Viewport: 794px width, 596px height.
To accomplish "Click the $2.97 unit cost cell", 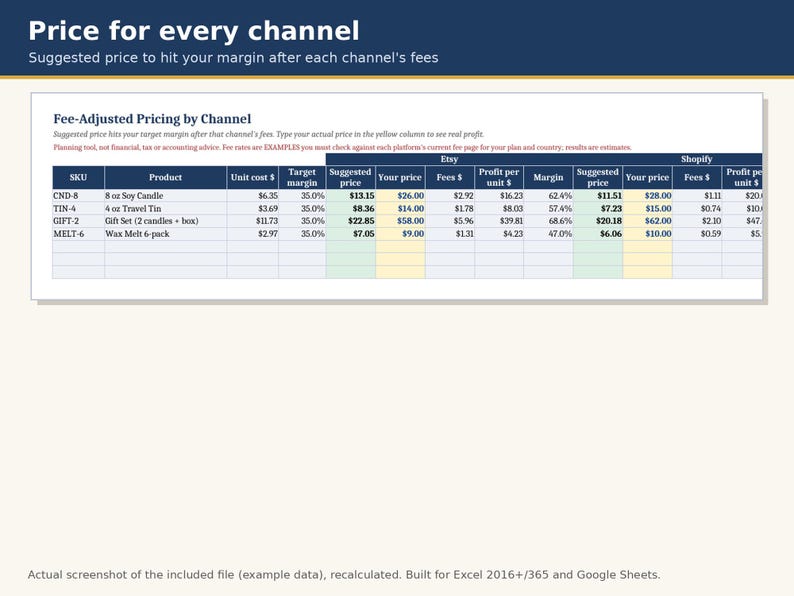I will point(253,234).
